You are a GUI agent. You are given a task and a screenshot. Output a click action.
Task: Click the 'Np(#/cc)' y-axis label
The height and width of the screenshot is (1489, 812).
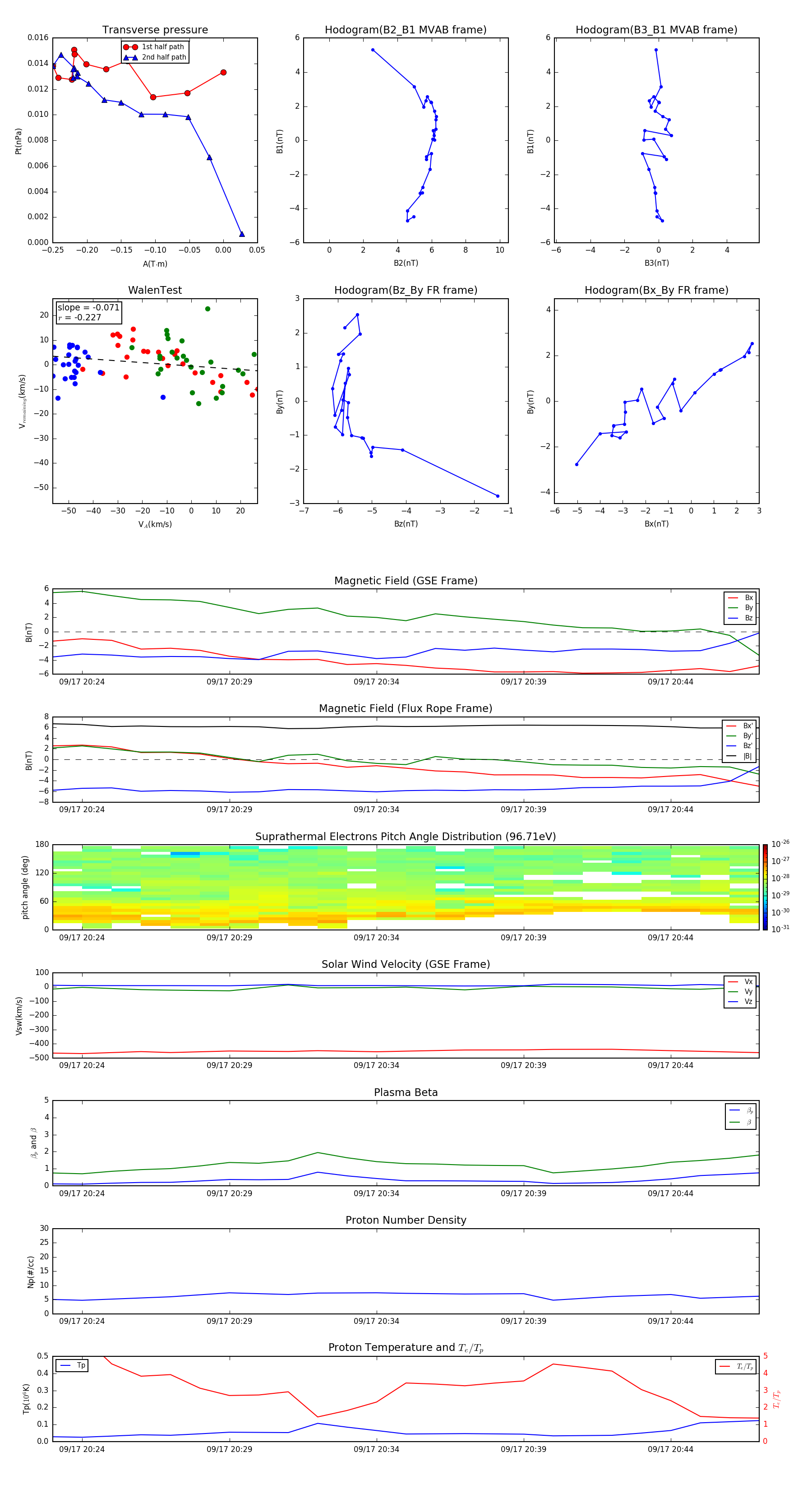coord(31,1272)
